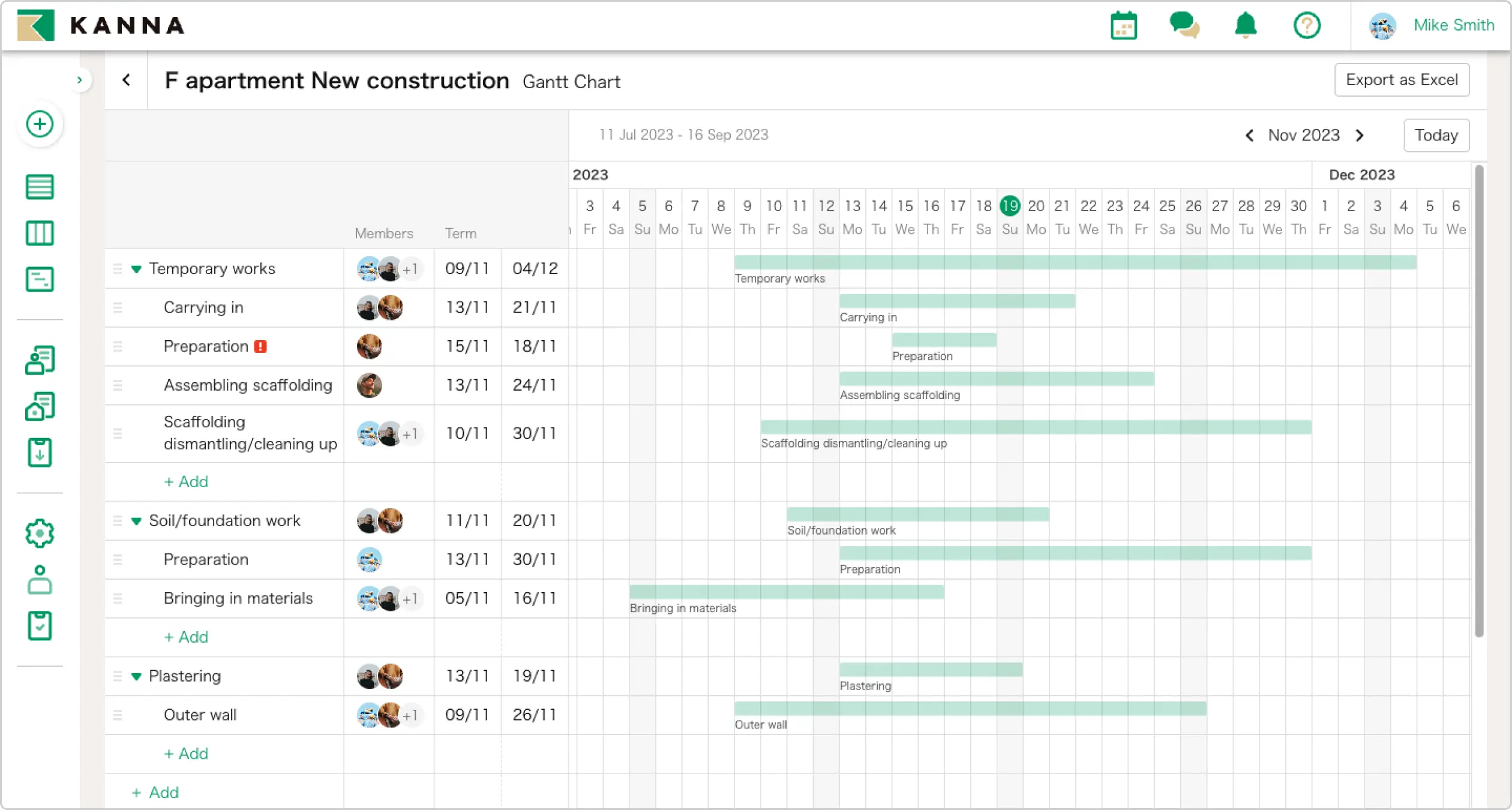This screenshot has height=810, width=1512.
Task: Collapse the Temporary works group
Action: point(137,269)
